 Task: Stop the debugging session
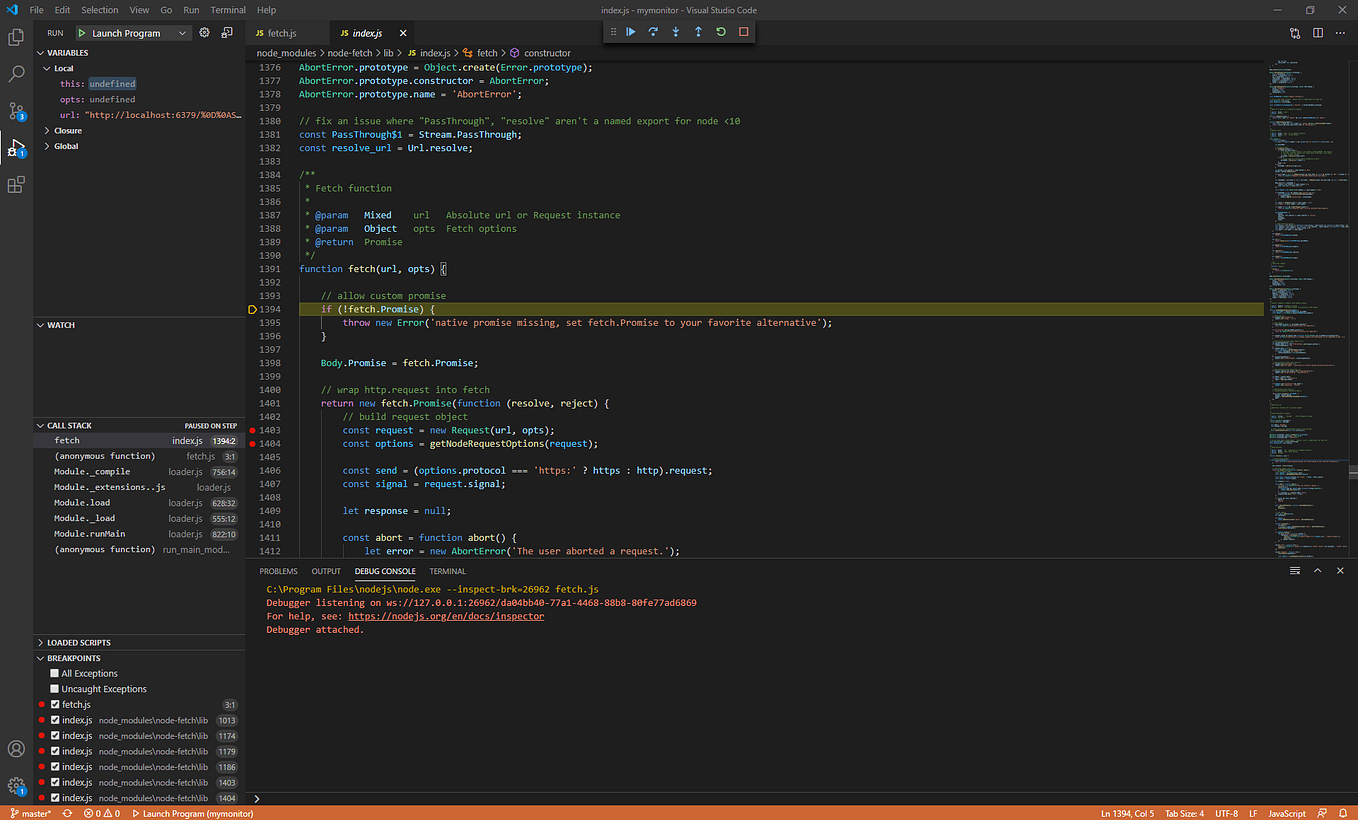click(743, 32)
